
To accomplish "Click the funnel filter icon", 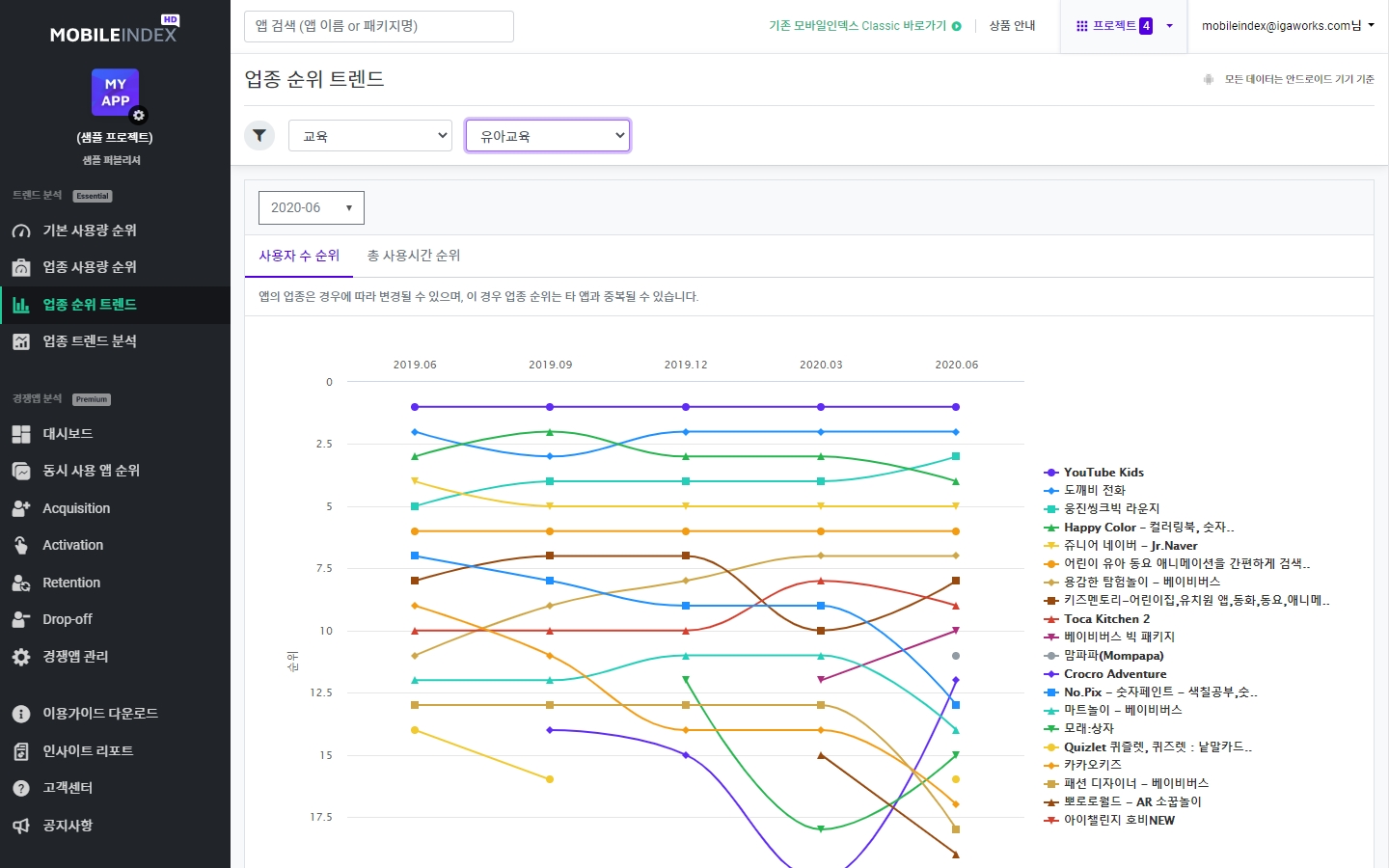I will (259, 136).
